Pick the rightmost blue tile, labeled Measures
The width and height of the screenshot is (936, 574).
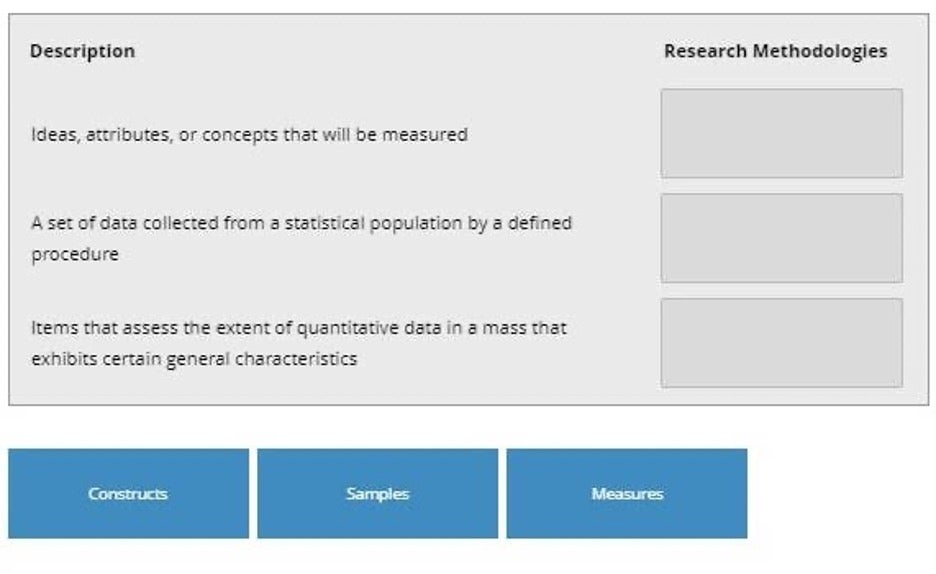[x=627, y=493]
